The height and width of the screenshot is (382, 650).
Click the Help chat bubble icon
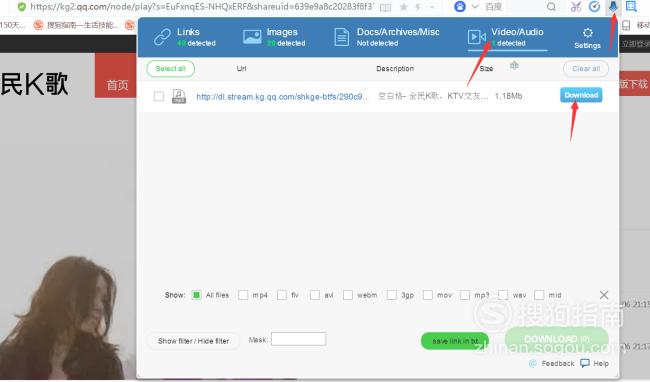point(585,363)
